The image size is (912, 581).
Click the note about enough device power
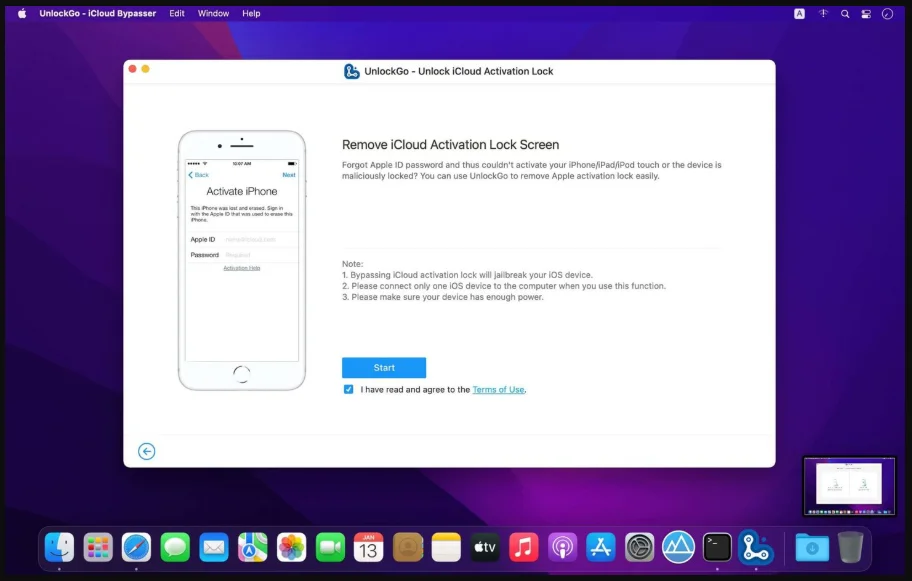click(443, 297)
